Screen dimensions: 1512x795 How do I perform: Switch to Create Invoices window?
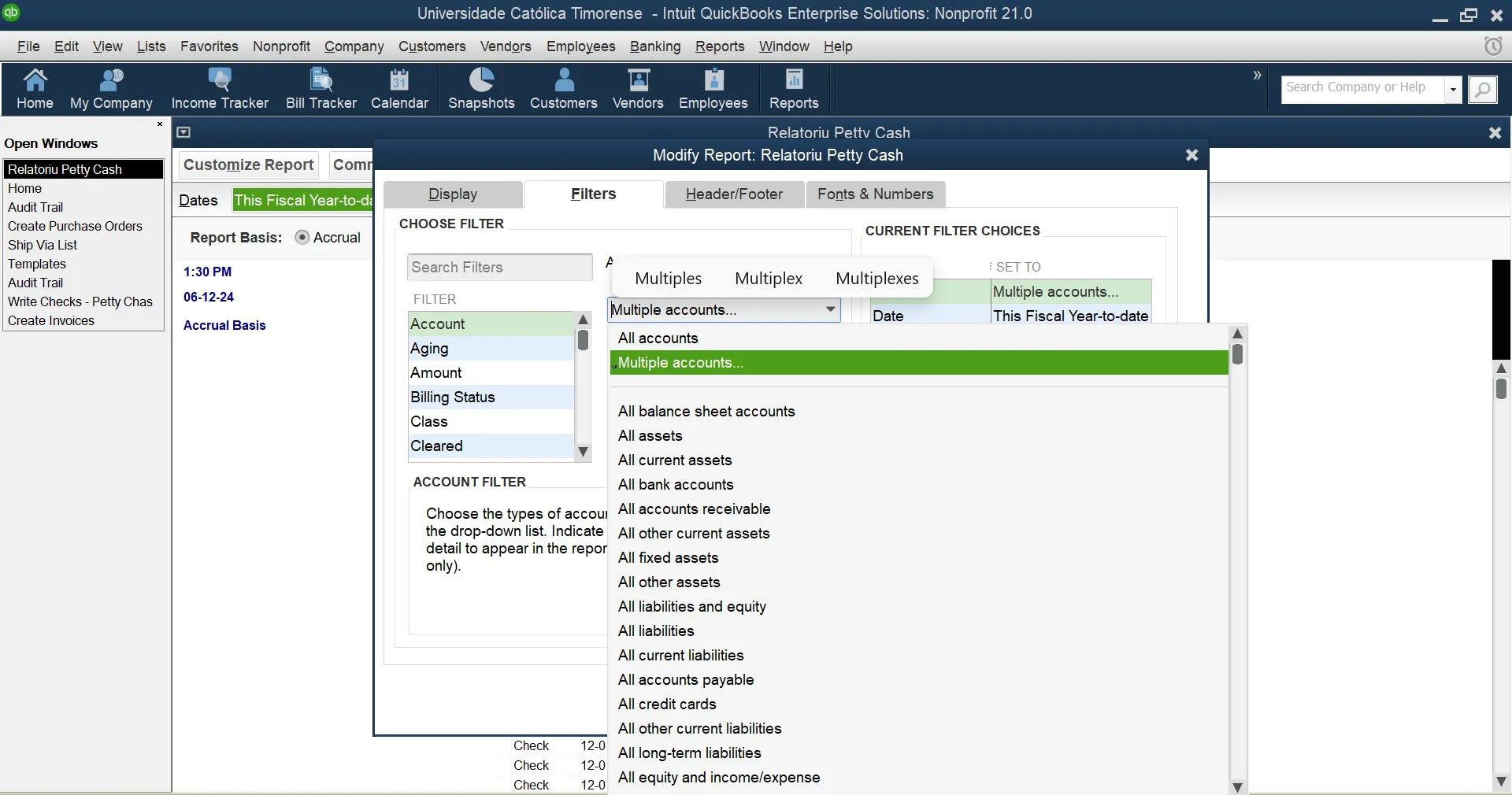(x=83, y=320)
